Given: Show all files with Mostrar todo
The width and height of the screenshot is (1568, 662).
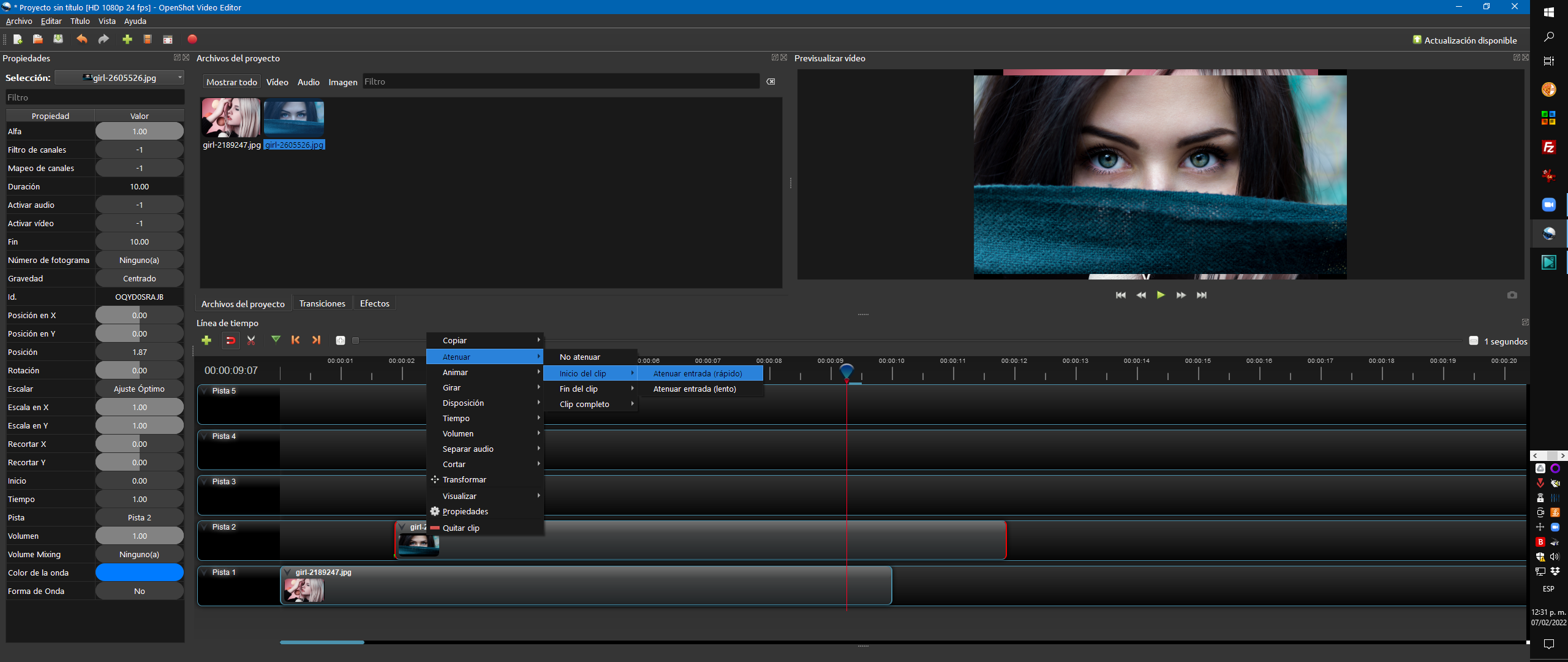Looking at the screenshot, I should pyautogui.click(x=232, y=82).
